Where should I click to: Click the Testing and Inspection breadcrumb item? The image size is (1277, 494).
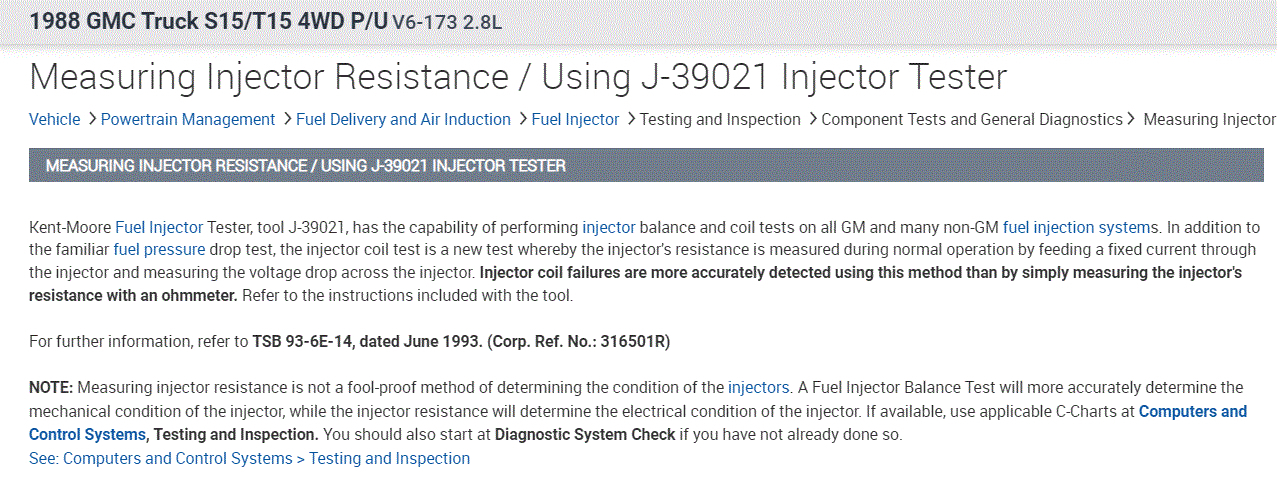point(720,119)
